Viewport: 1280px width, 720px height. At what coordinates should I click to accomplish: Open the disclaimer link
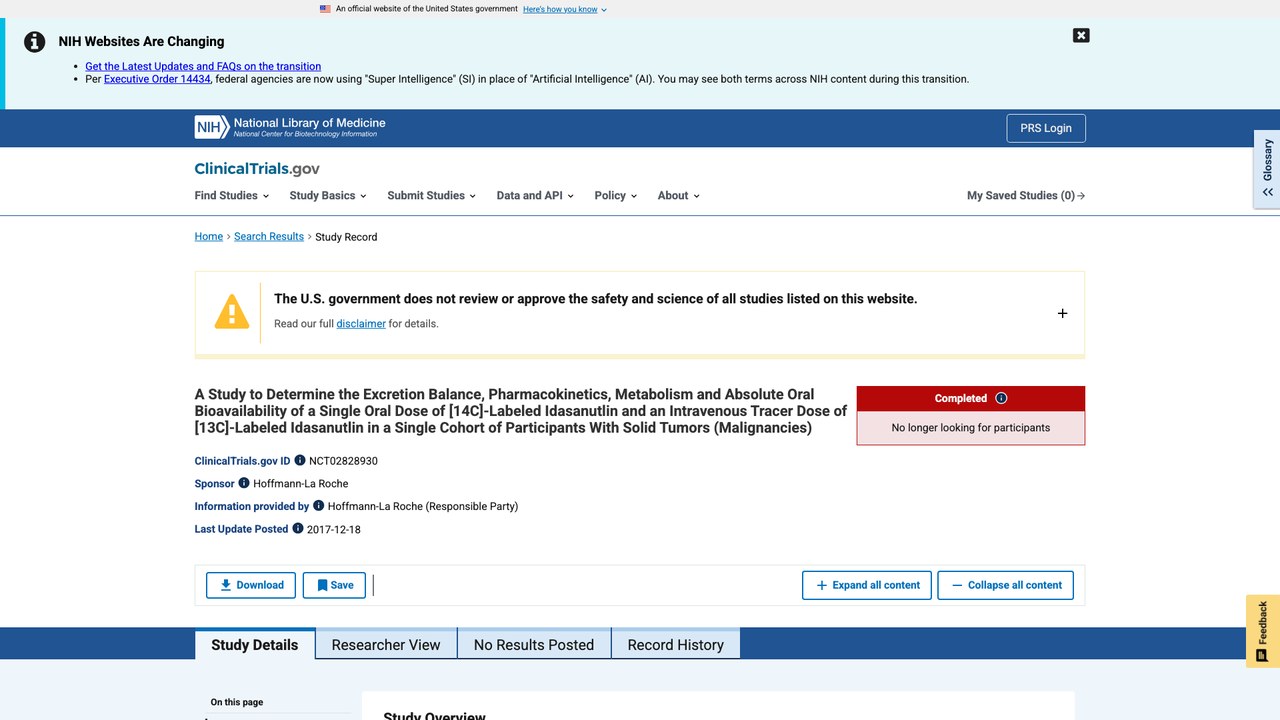pos(361,324)
